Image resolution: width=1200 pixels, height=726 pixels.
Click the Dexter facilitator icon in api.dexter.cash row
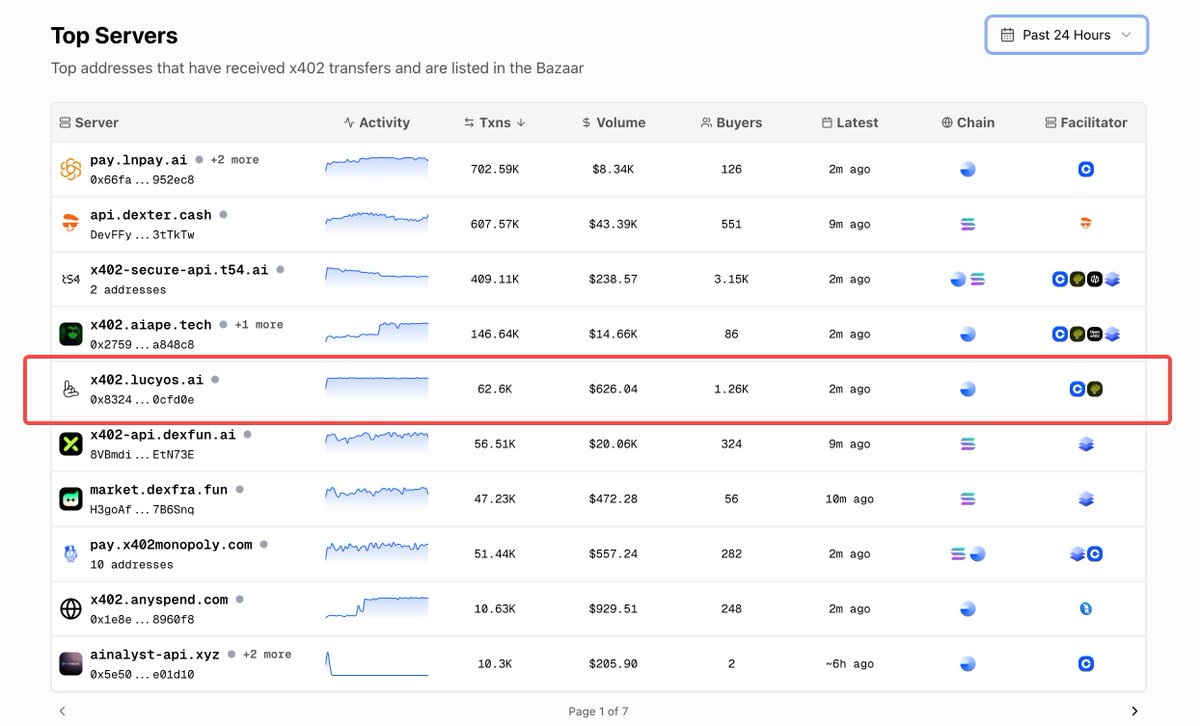pyautogui.click(x=1086, y=224)
